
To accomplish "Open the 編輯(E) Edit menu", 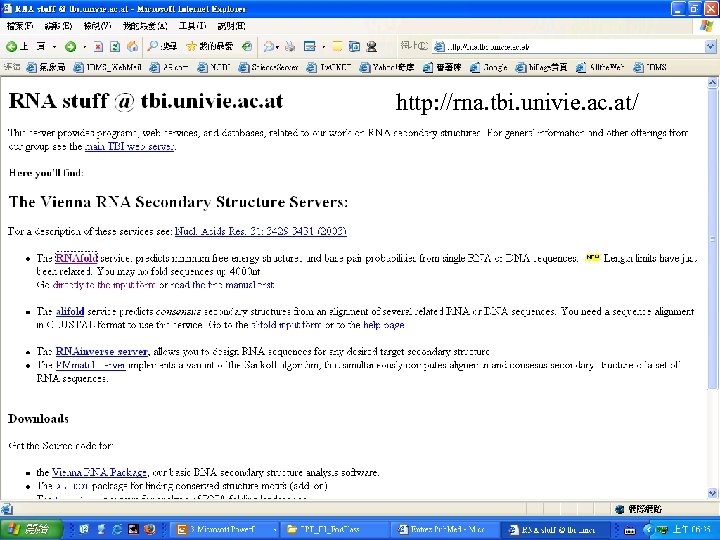I will pos(58,26).
